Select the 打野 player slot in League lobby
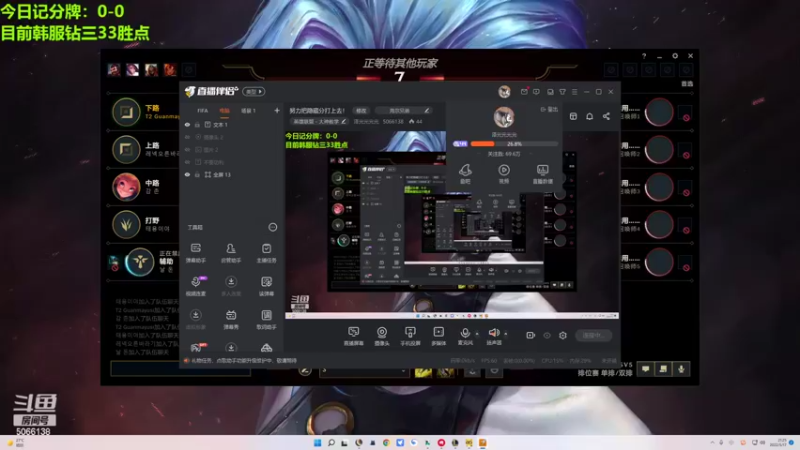Viewport: 800px width, 450px height. pos(144,224)
